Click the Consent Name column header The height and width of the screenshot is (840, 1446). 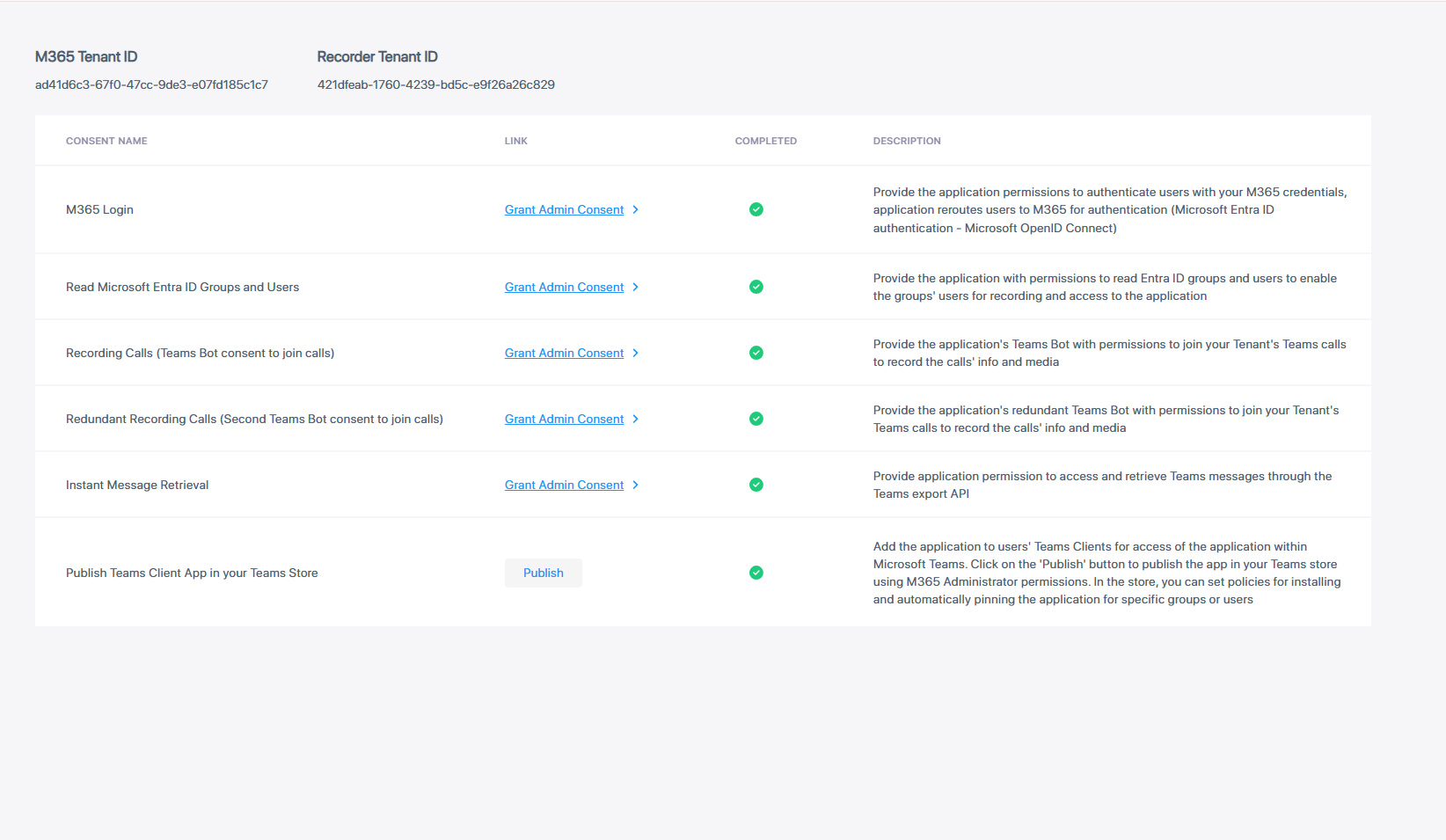point(106,141)
